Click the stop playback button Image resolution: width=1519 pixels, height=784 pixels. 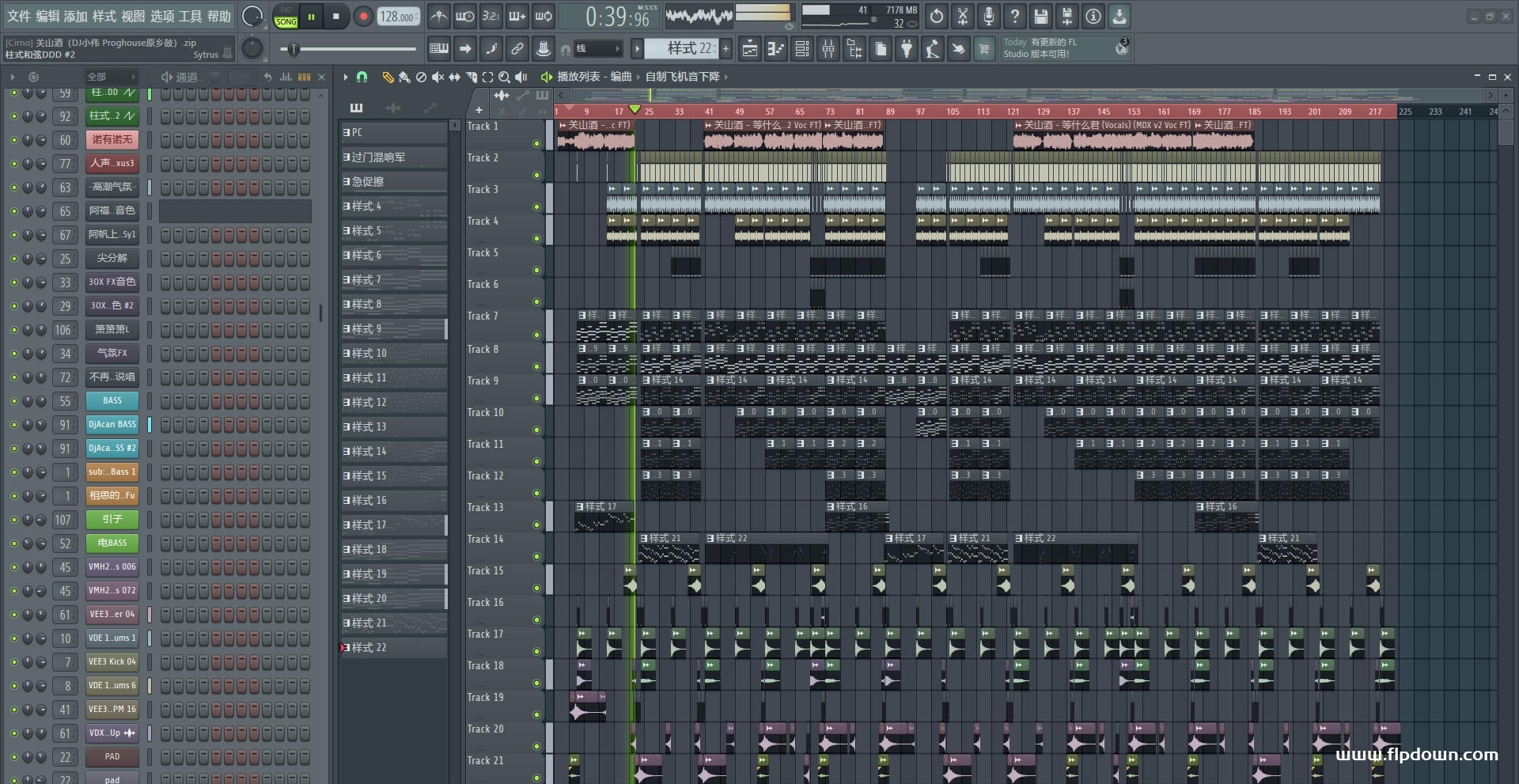pos(336,16)
